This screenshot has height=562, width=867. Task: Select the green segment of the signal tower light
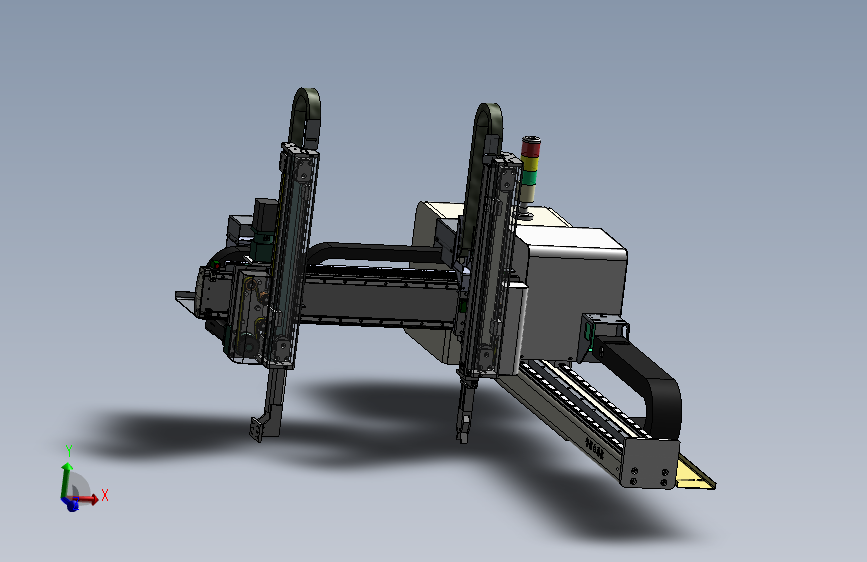pos(529,178)
